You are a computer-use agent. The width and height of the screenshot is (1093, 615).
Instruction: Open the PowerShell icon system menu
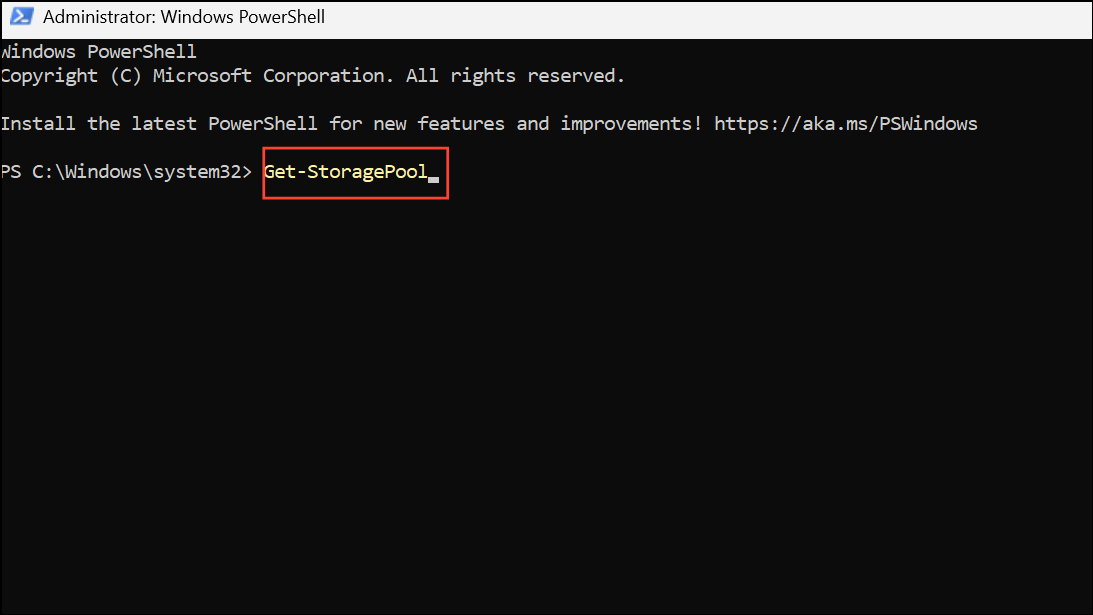[21, 16]
